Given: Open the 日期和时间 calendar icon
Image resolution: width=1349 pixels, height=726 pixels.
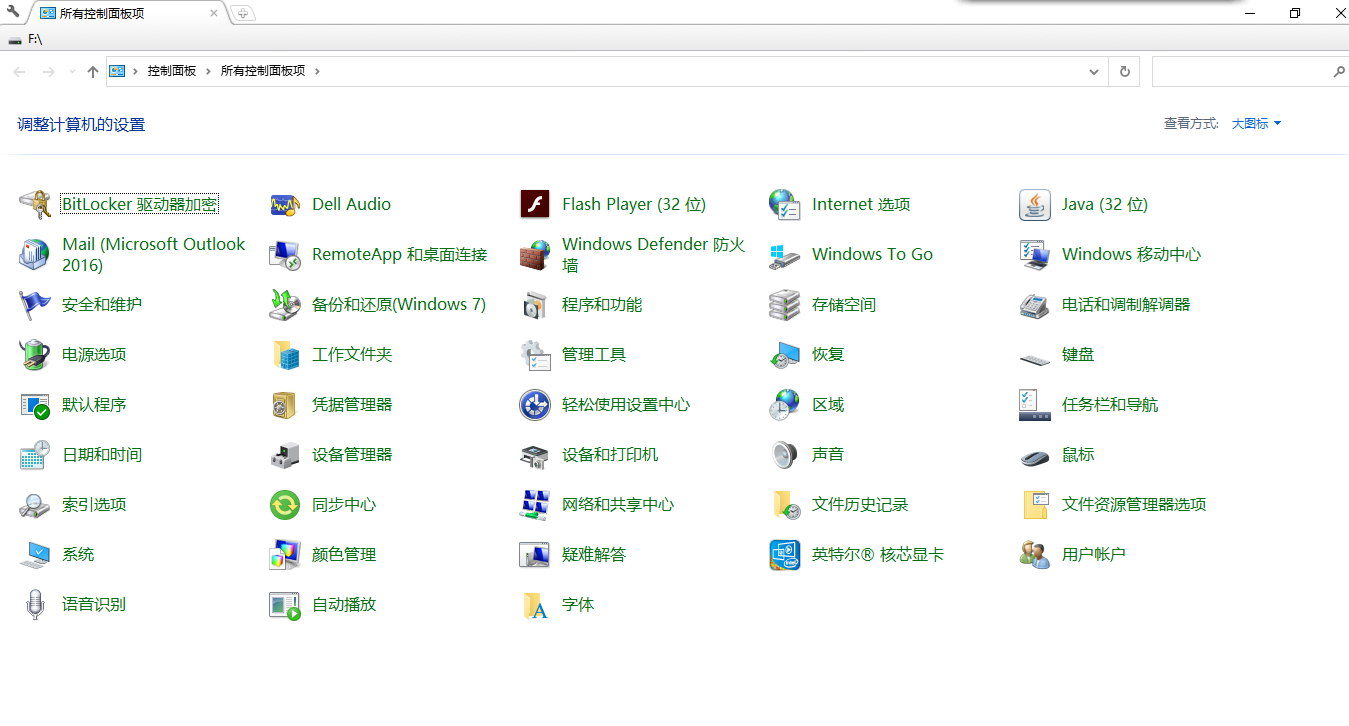Looking at the screenshot, I should (x=35, y=455).
